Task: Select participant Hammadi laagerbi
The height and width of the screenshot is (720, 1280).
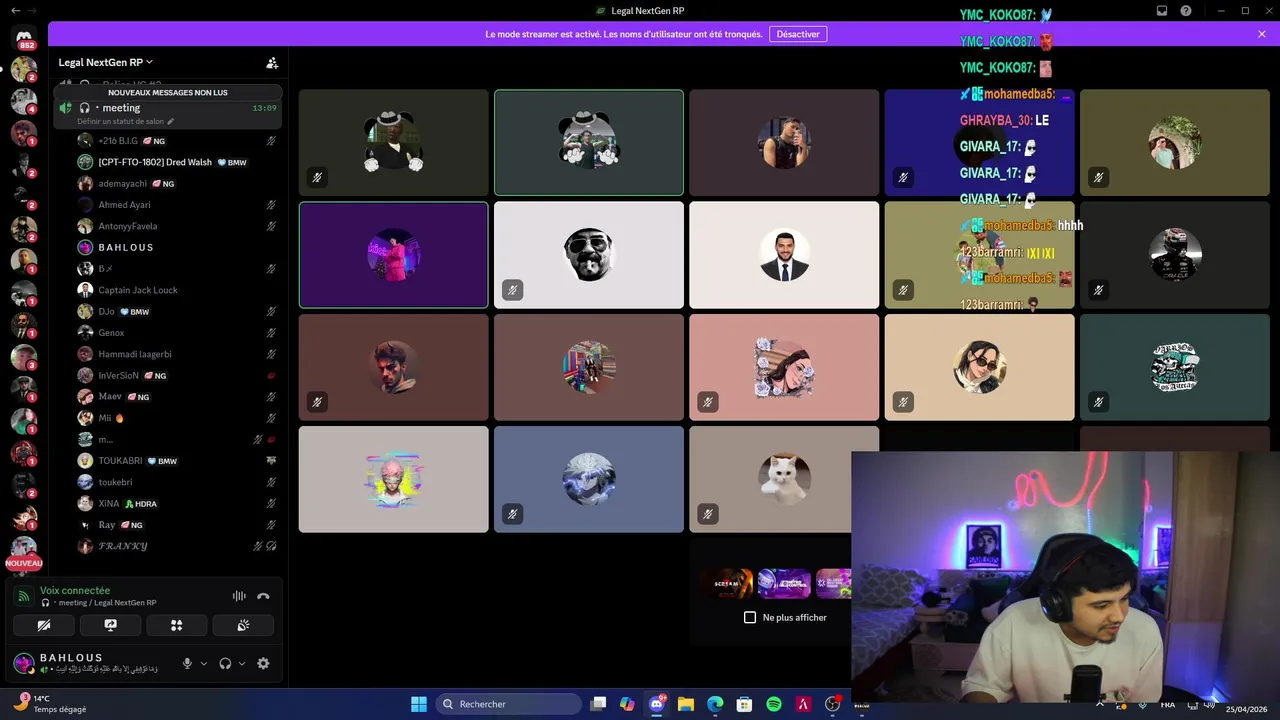Action: pyautogui.click(x=177, y=354)
